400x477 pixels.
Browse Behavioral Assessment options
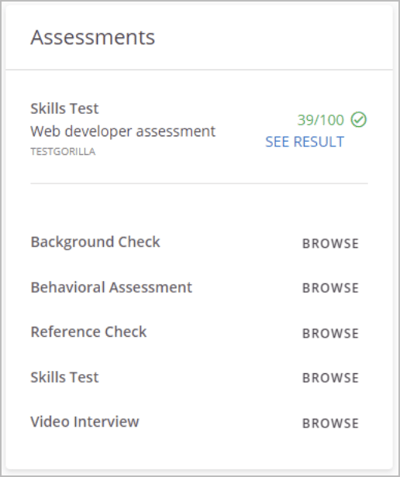(x=330, y=288)
